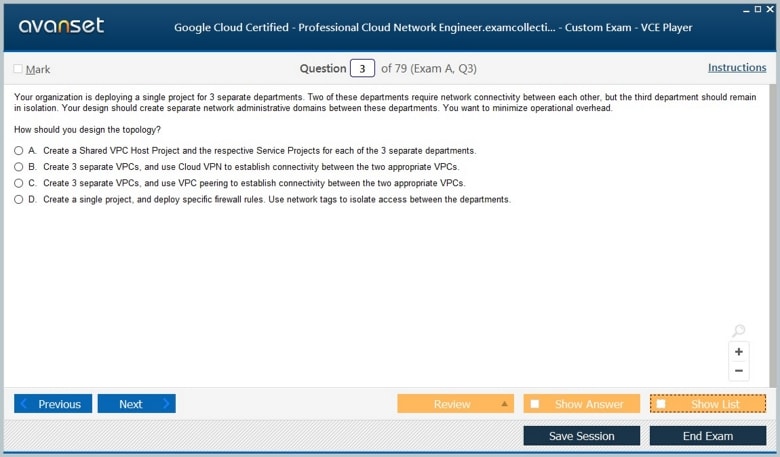Pick answer D network tags option
Image resolution: width=780 pixels, height=457 pixels.
click(x=18, y=199)
